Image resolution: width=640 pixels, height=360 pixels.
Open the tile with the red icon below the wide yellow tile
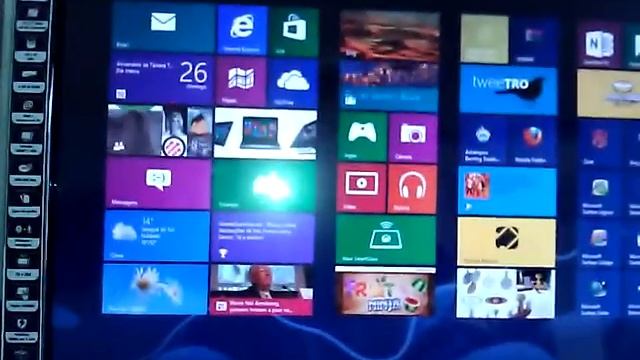599,143
